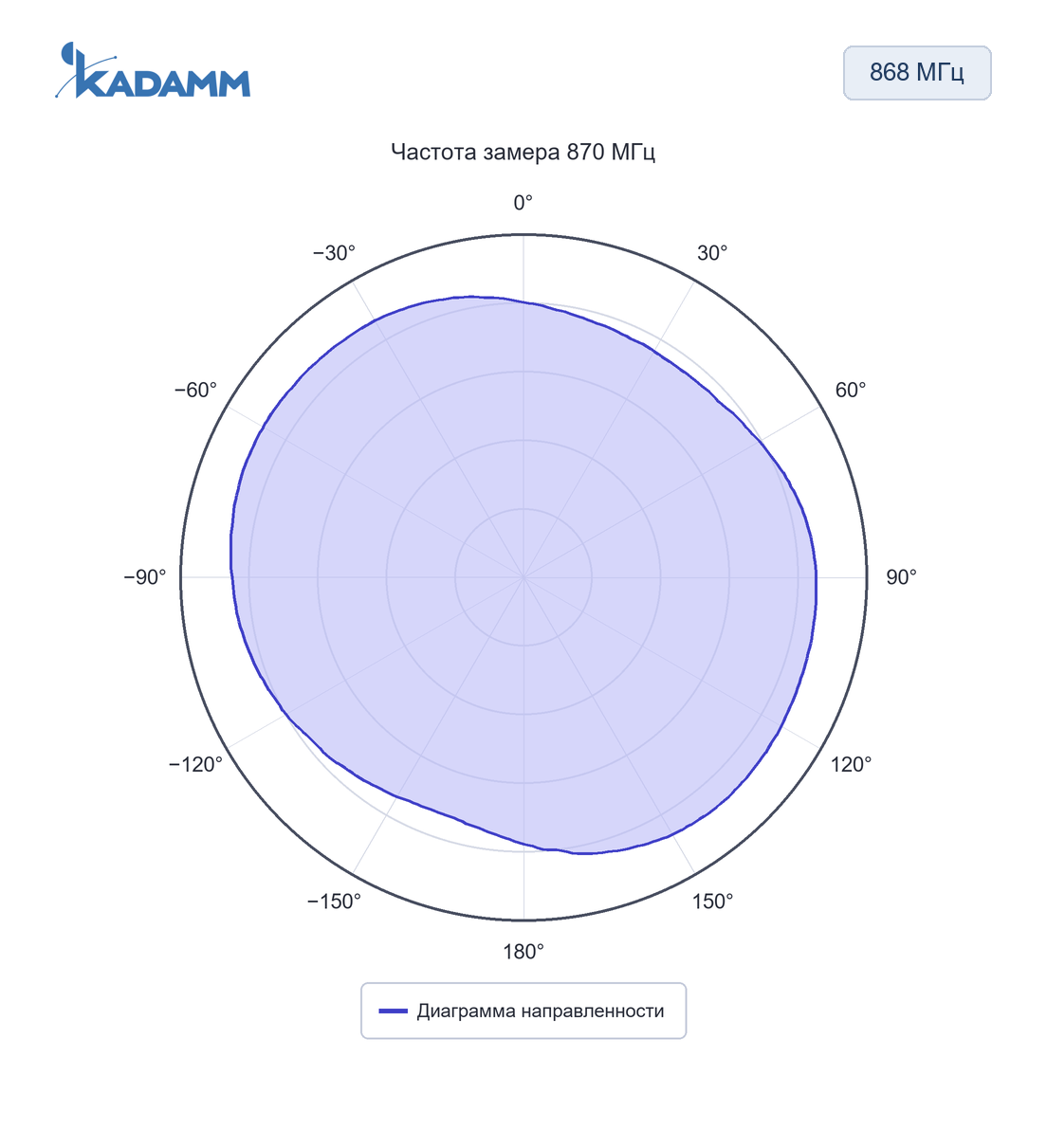Toggle the Диаграмма направленности legend entry
The image size is (1047, 1148).
[x=523, y=1011]
